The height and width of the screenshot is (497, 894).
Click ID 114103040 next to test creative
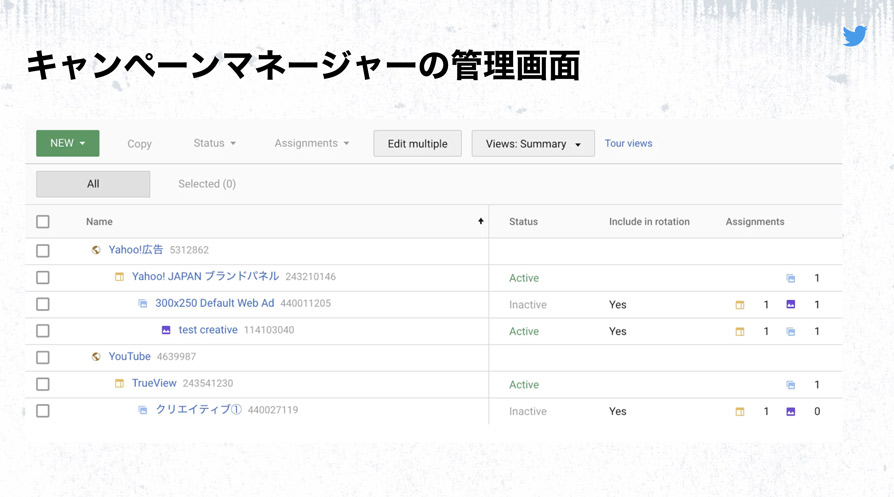[x=269, y=330]
